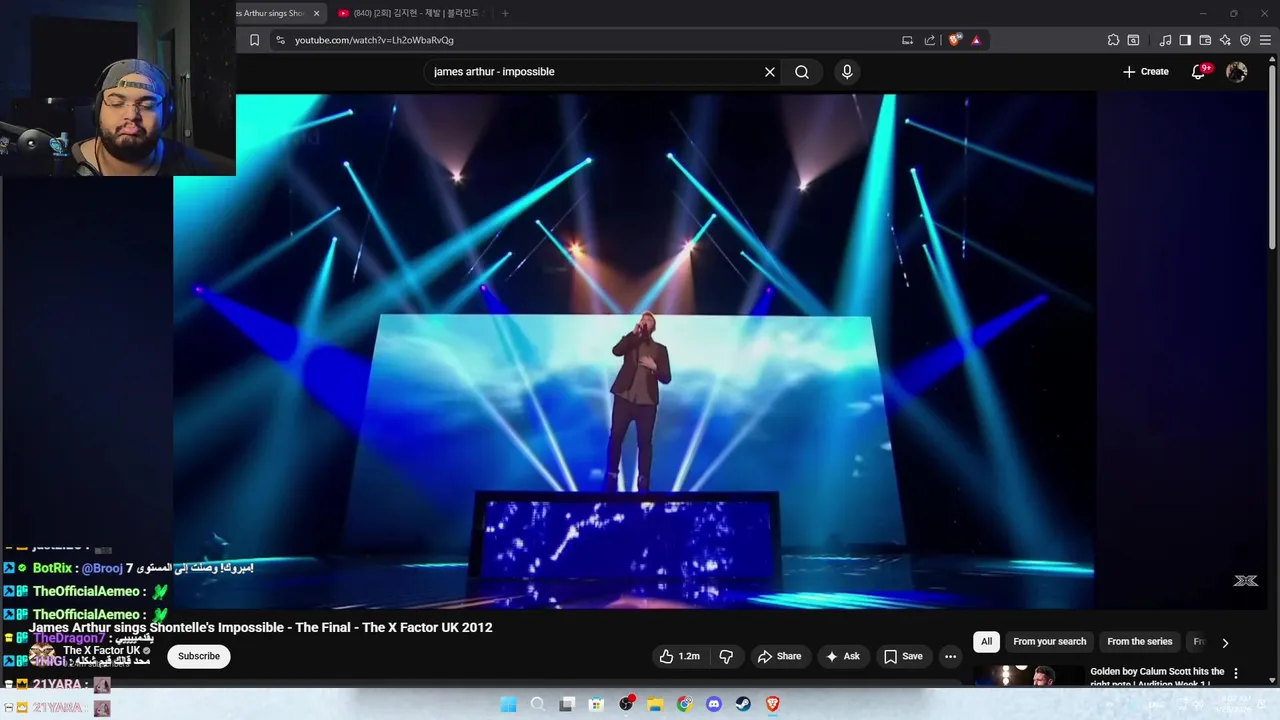Open the Golden boy Calum Scott recommended video

(x=1157, y=677)
